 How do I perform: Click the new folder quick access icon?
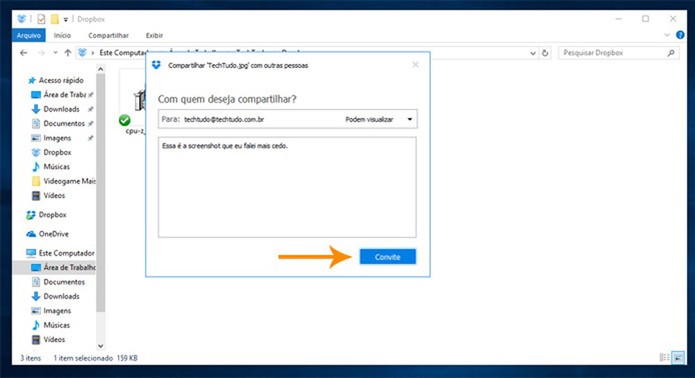point(55,19)
